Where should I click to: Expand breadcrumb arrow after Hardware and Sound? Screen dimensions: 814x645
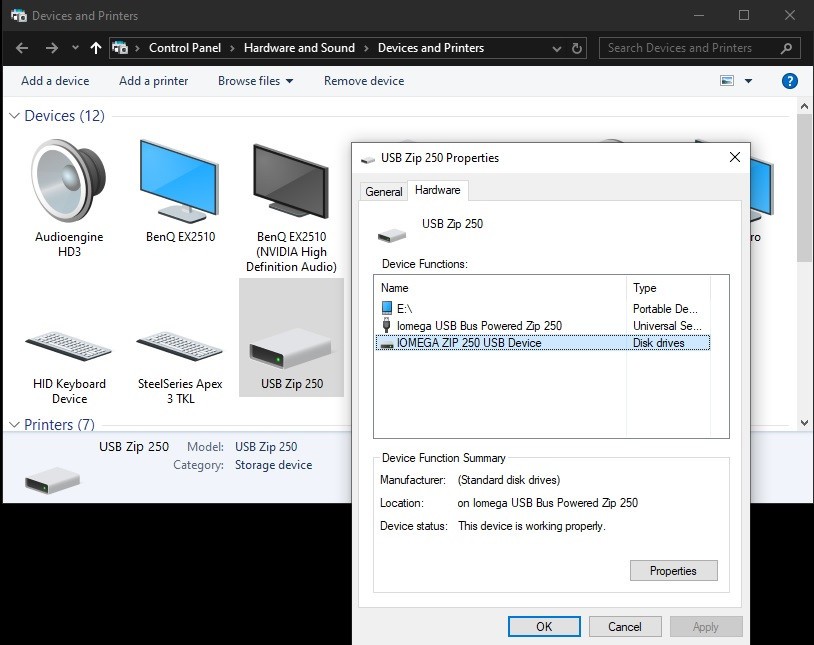click(366, 48)
